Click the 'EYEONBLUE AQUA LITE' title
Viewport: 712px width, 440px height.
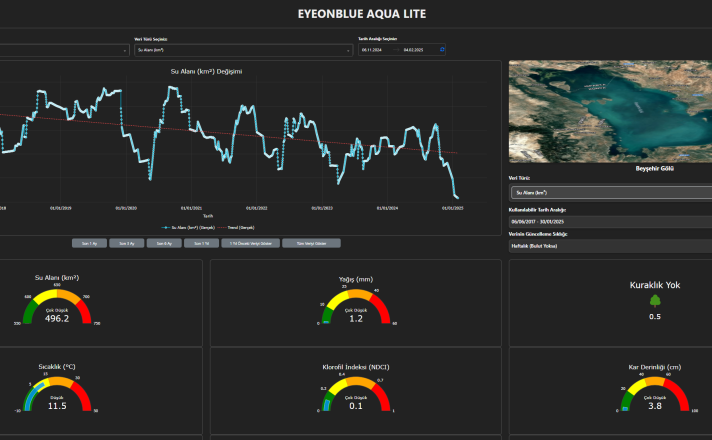tap(362, 14)
